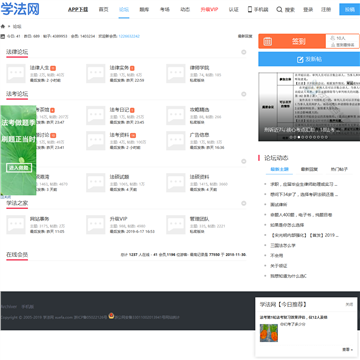The height and width of the screenshot is (360, 360).
Task: Click the red 升级VIP nav link
Action: (x=209, y=10)
